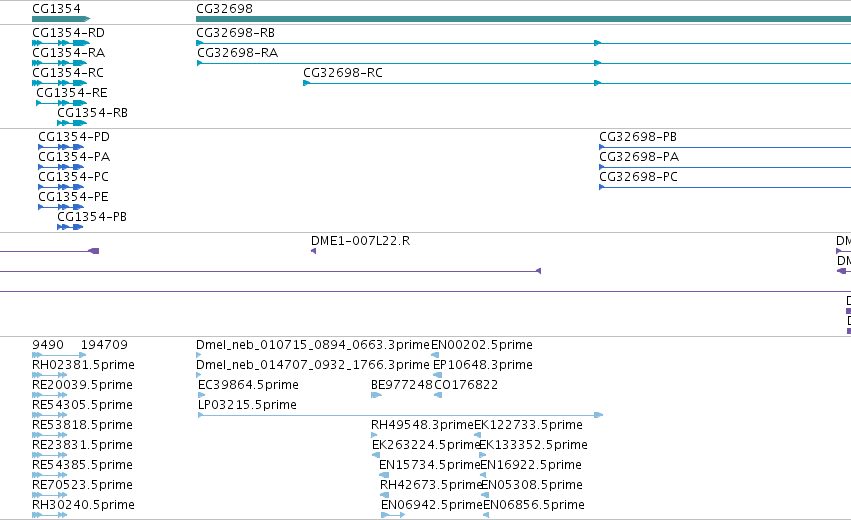Select EST RE20039.5prime

coord(82,385)
